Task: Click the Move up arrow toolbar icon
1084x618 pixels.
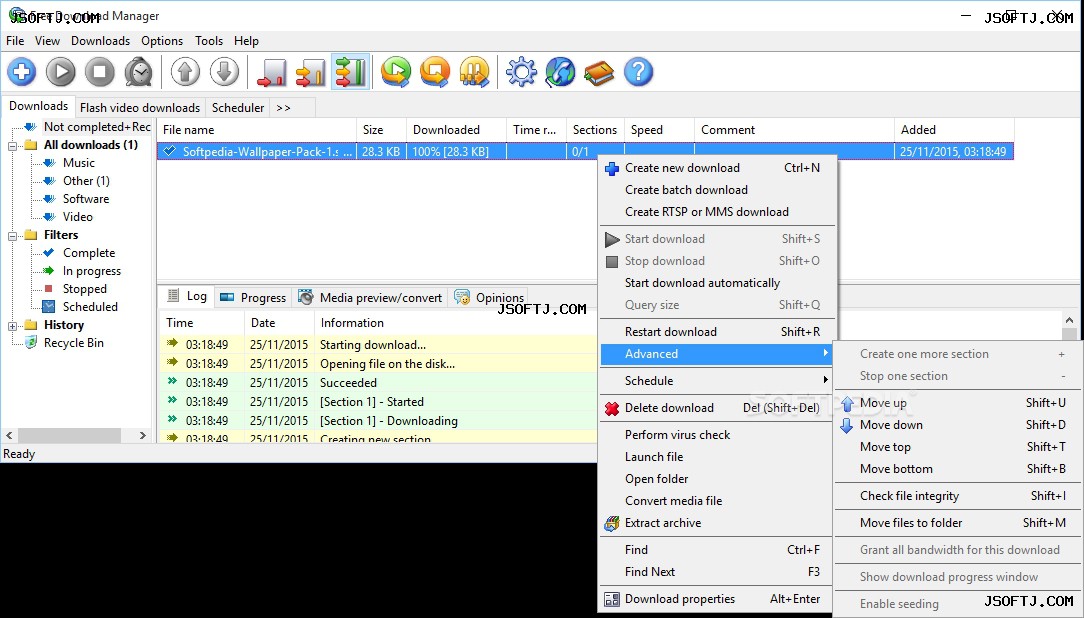Action: [185, 72]
